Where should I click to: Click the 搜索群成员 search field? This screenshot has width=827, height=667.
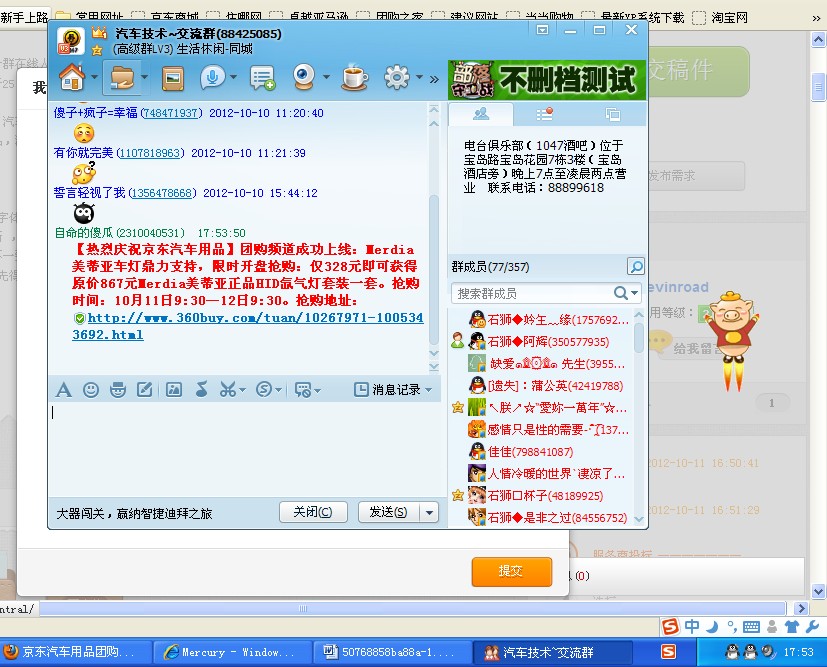tap(530, 293)
